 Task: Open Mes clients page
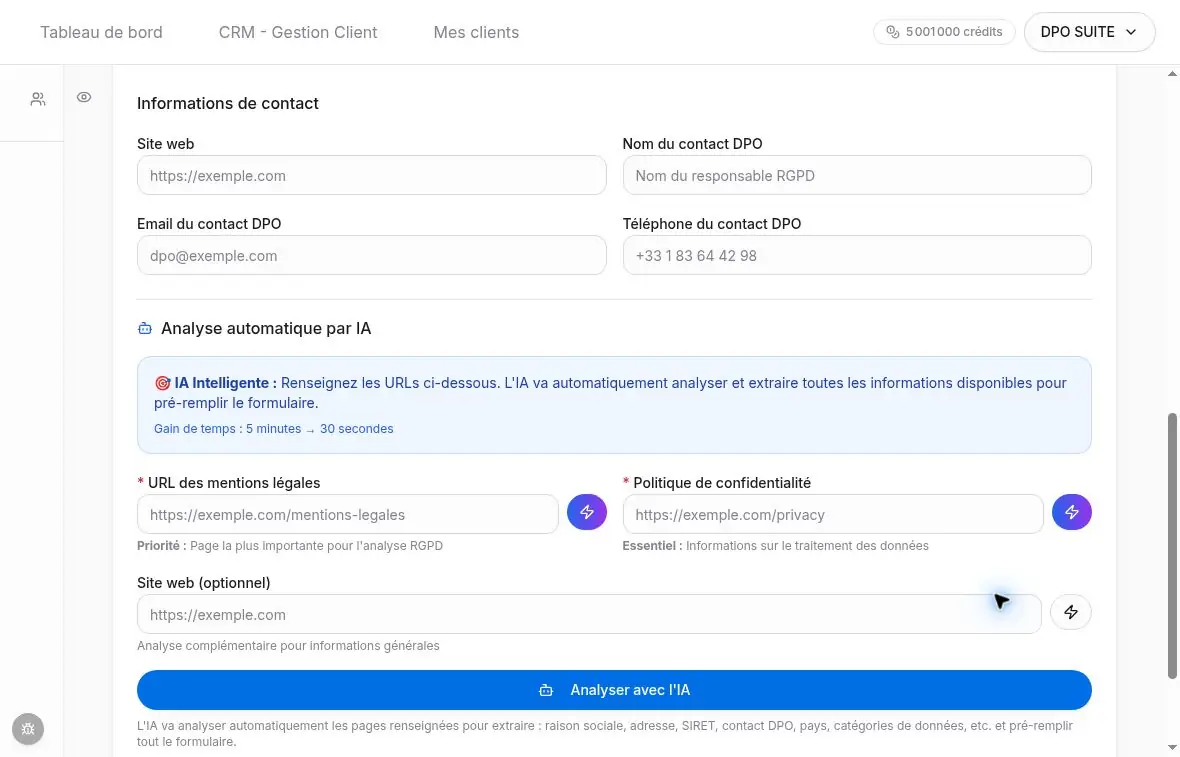(476, 32)
